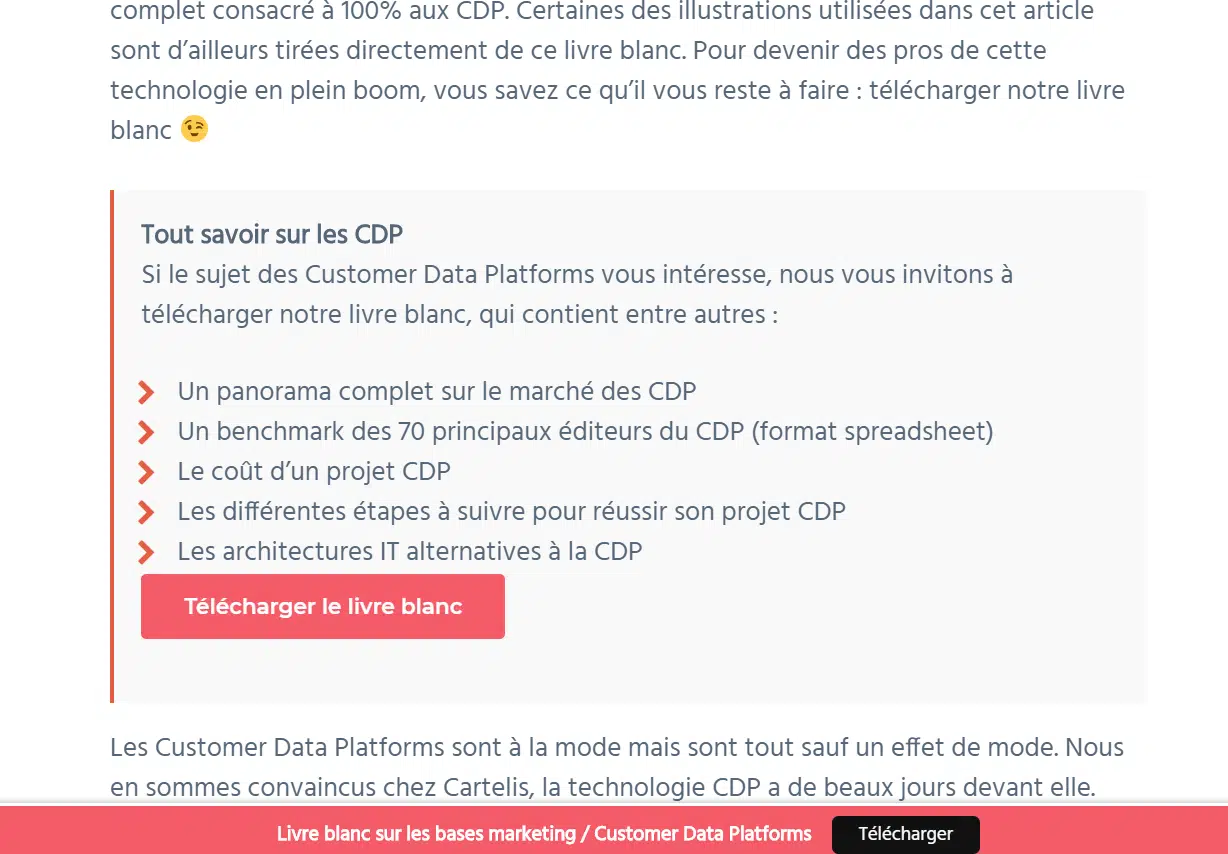The image size is (1228, 854).
Task: Click the "Le coût d'un projet CDP" list text
Action: (x=314, y=471)
